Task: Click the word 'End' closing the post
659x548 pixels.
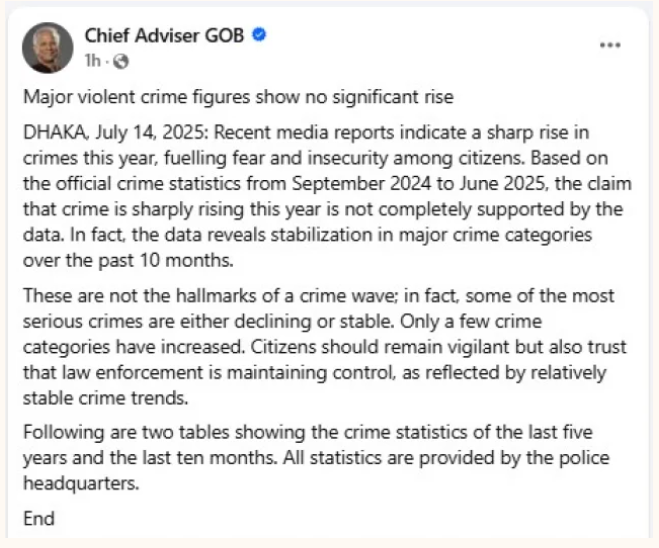Action: tap(38, 517)
